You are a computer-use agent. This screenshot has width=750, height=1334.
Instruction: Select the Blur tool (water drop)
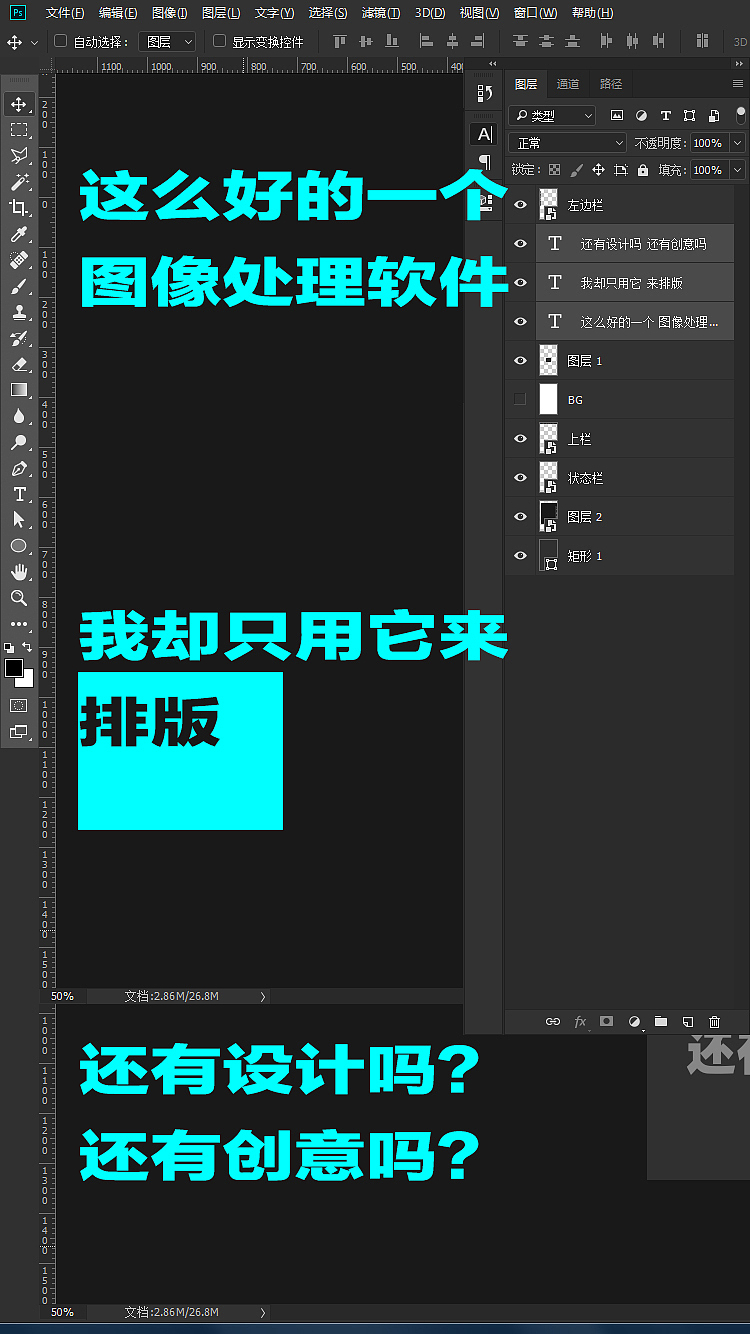click(19, 416)
